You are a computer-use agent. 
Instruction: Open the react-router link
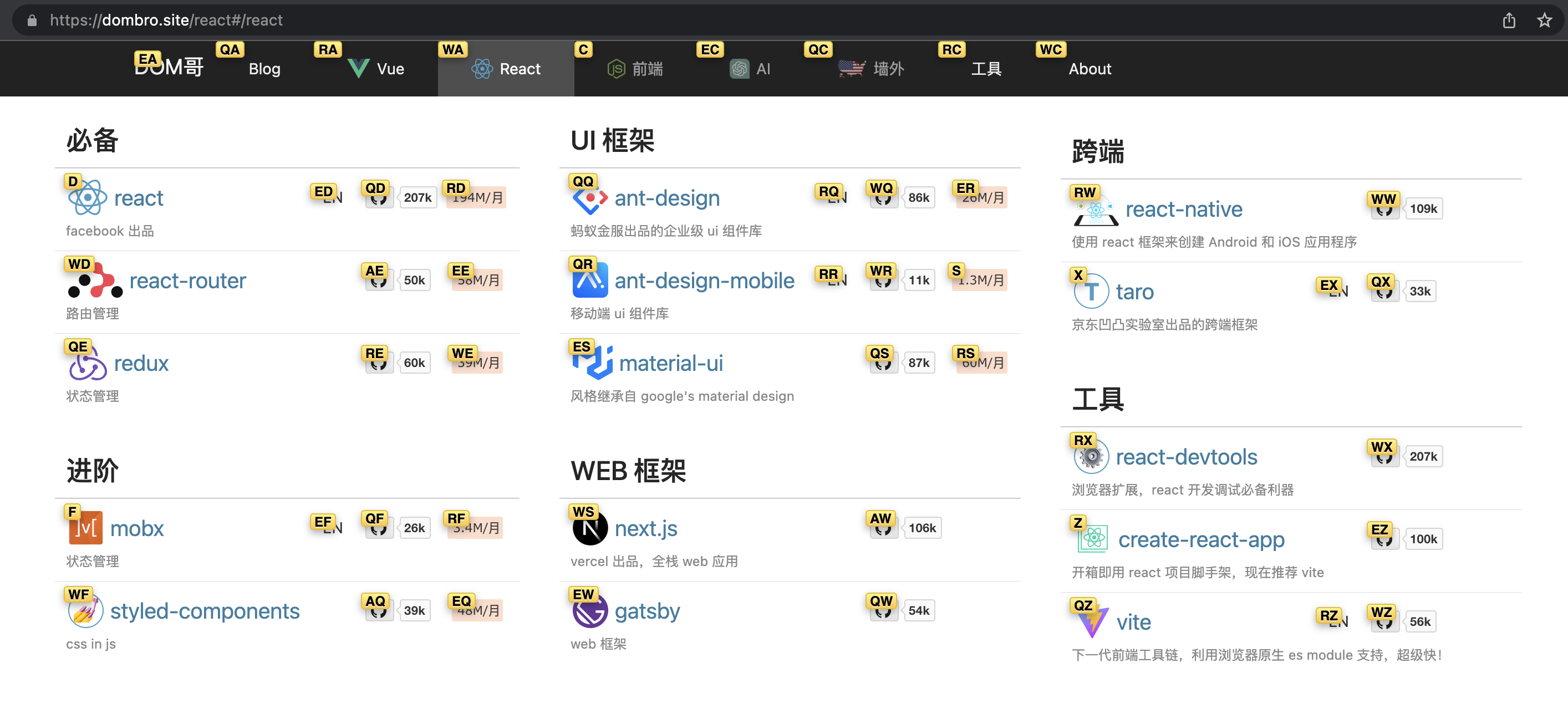187,281
